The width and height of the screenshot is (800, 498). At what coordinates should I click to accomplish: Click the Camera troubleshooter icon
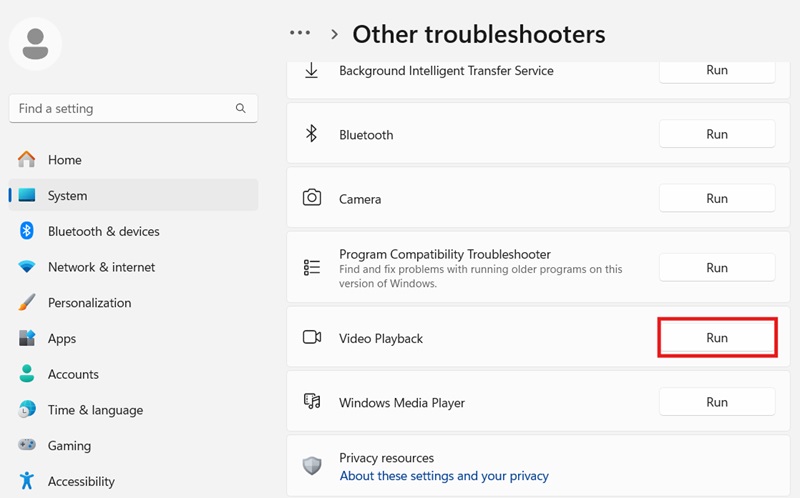point(312,197)
